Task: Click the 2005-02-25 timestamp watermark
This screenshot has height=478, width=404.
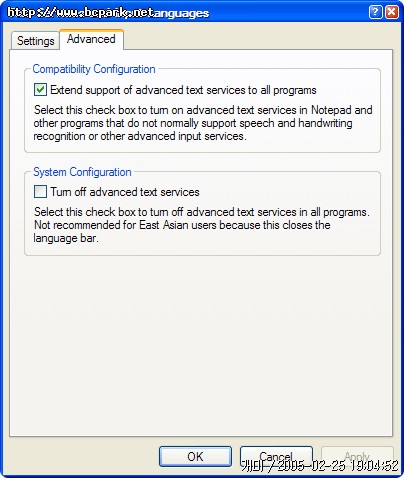Action: coord(320,466)
